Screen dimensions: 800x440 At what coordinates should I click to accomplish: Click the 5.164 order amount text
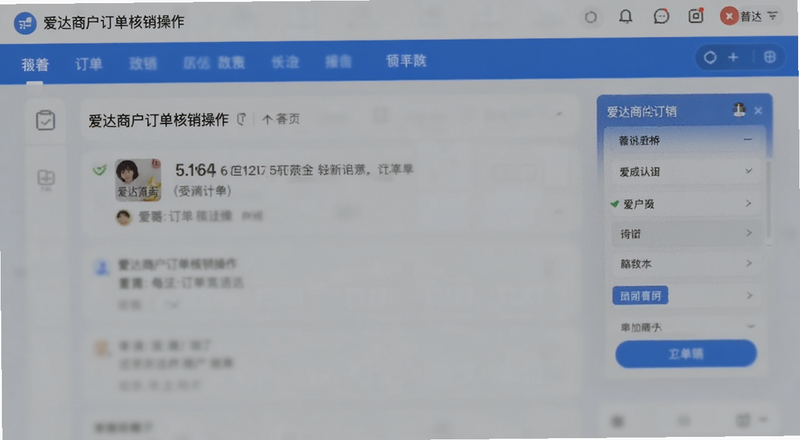click(195, 170)
